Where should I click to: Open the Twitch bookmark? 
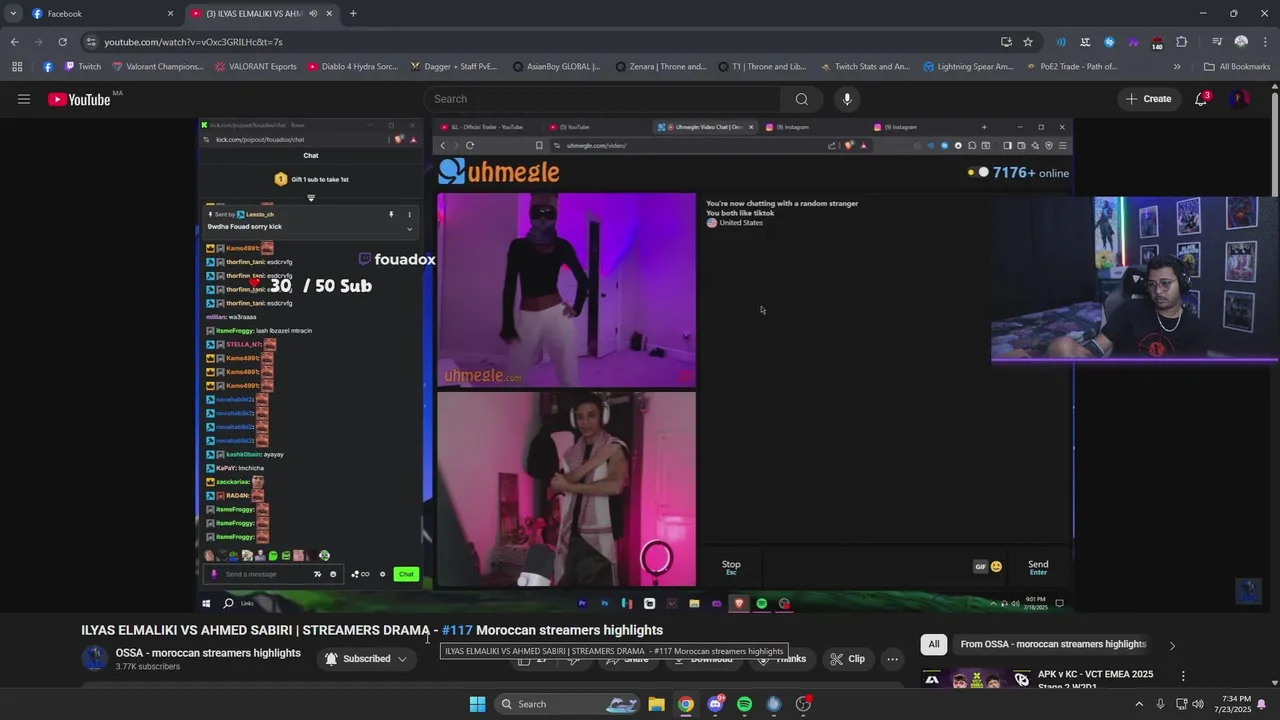coord(82,67)
